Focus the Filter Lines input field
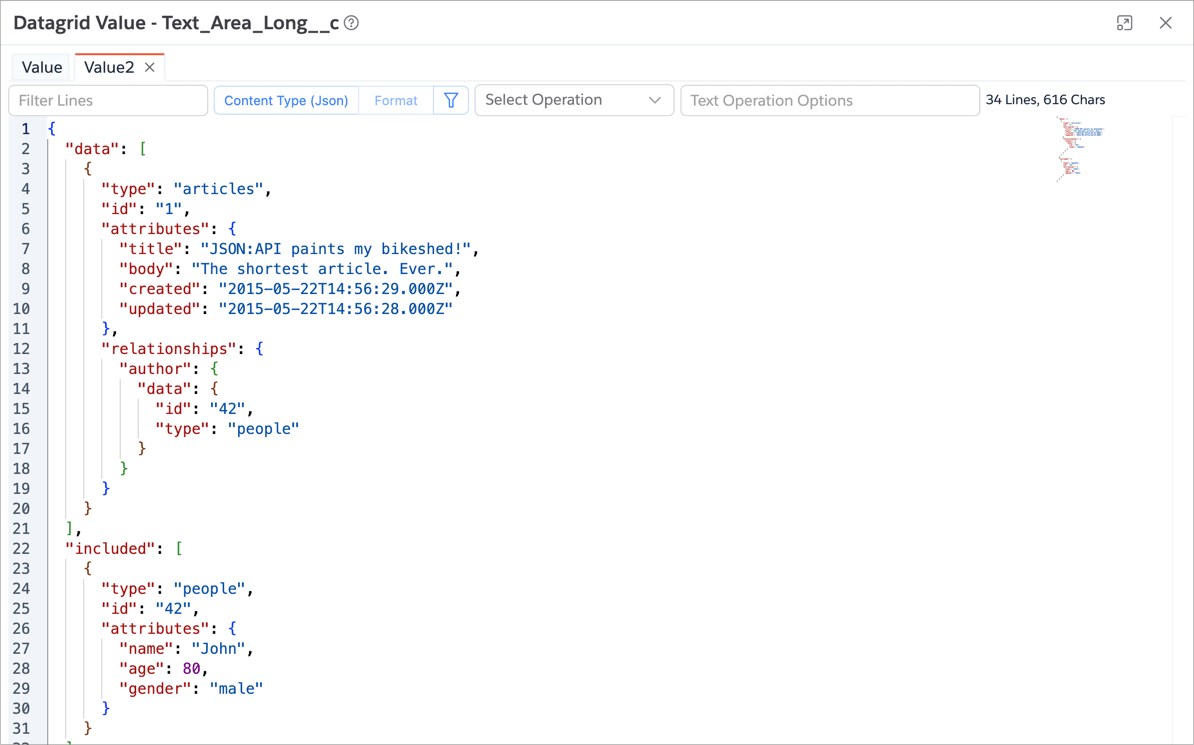 click(x=108, y=100)
